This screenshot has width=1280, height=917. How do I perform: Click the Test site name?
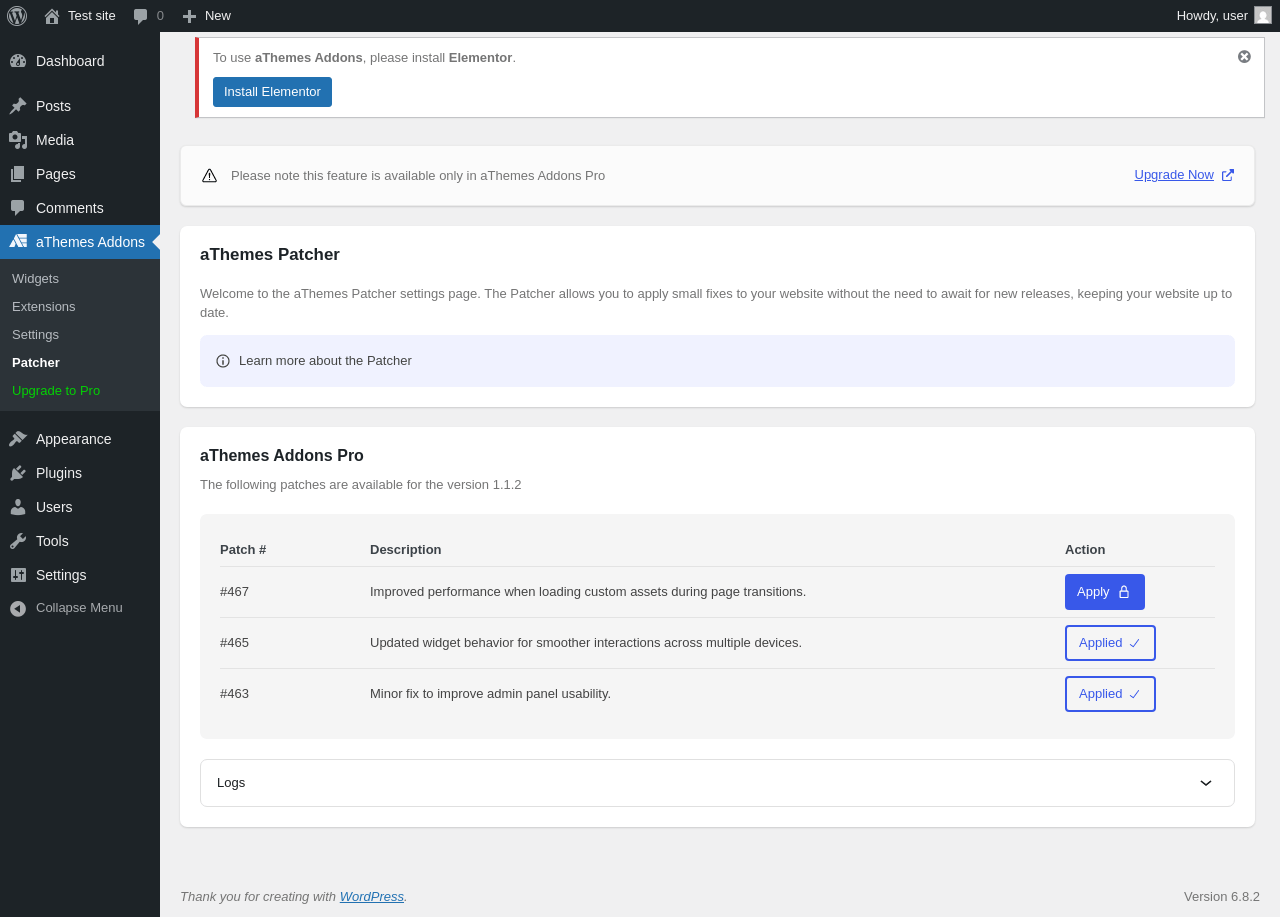click(92, 16)
